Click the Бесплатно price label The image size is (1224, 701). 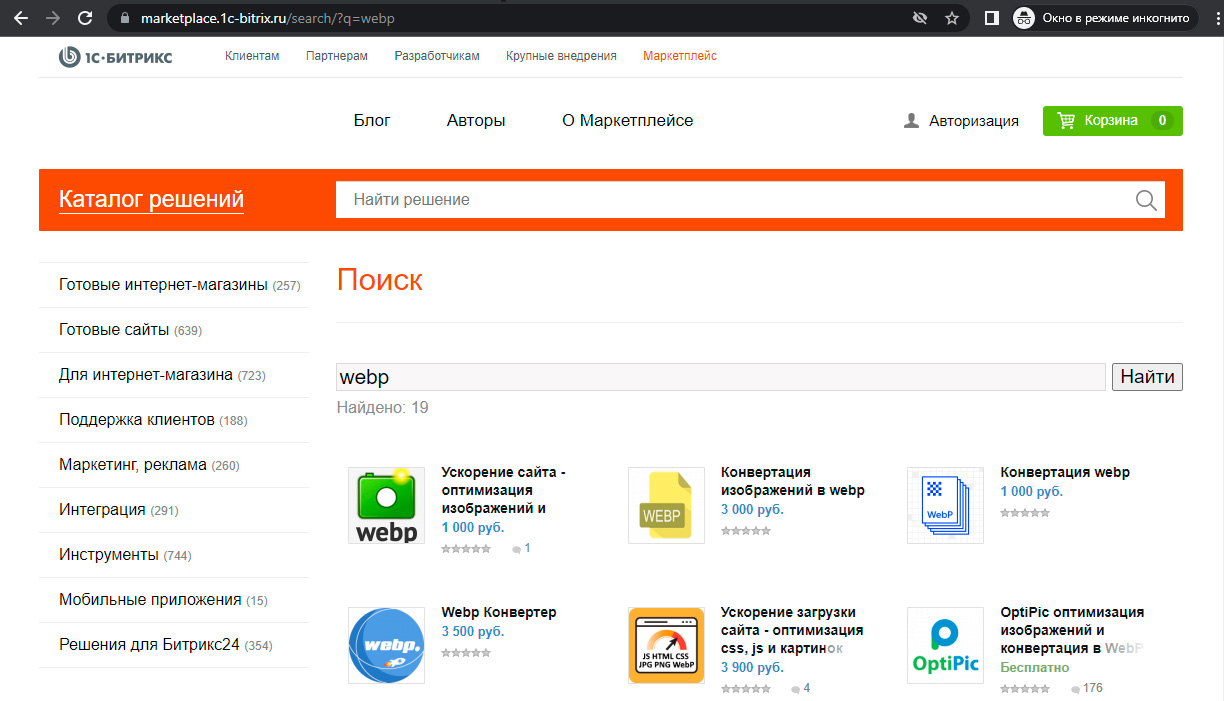pos(1035,667)
